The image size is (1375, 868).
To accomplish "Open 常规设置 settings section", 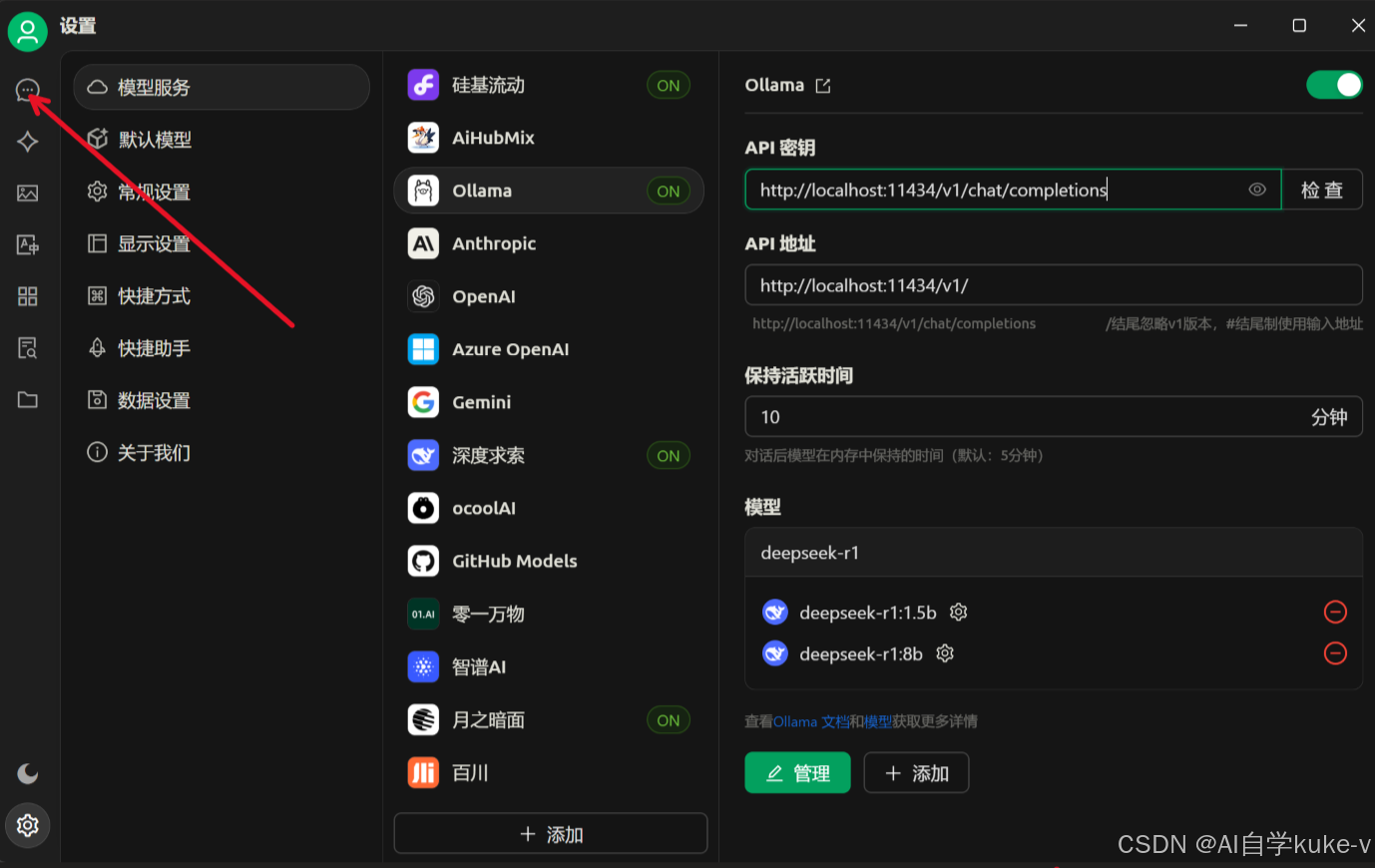I will coord(222,192).
